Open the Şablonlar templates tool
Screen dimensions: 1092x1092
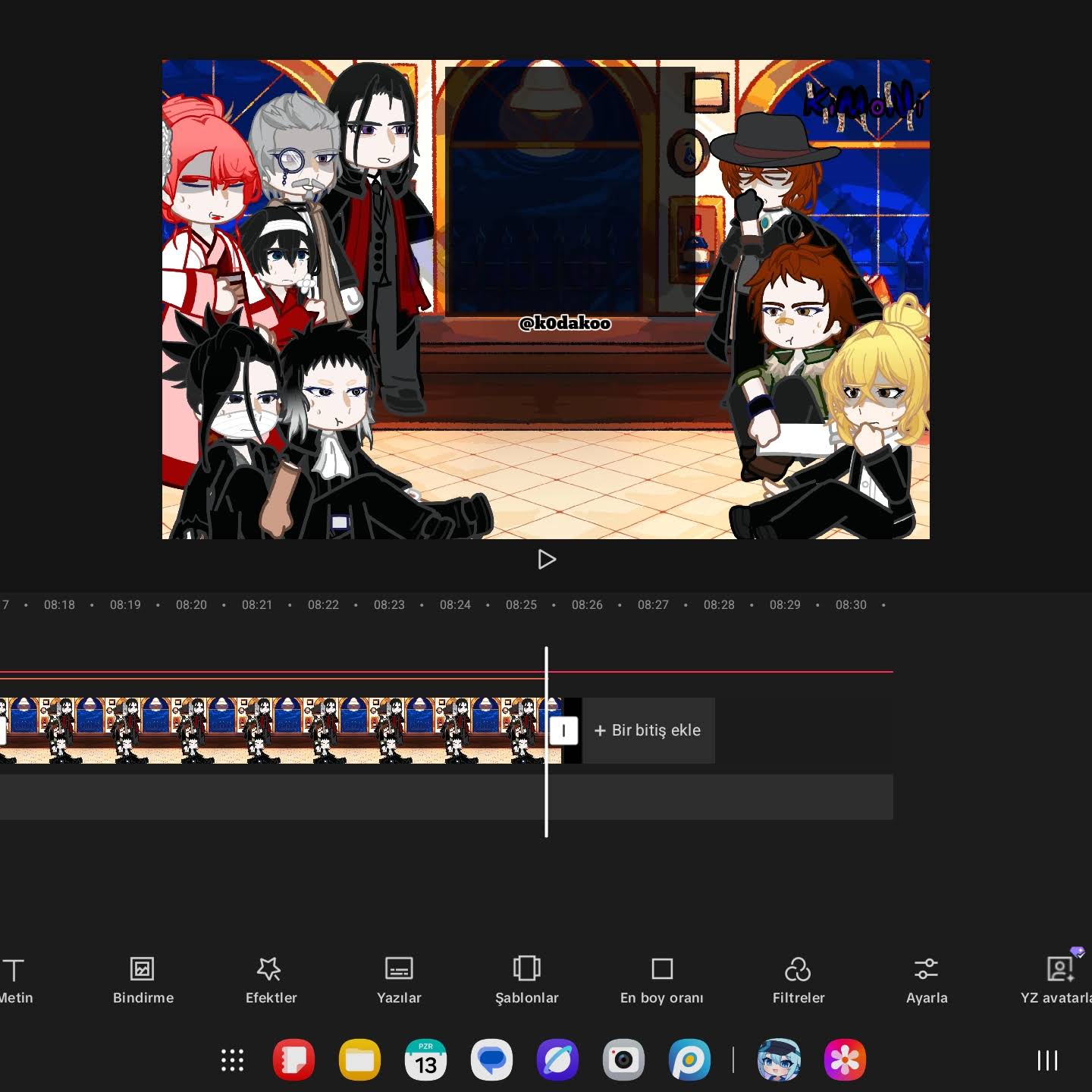point(526,981)
